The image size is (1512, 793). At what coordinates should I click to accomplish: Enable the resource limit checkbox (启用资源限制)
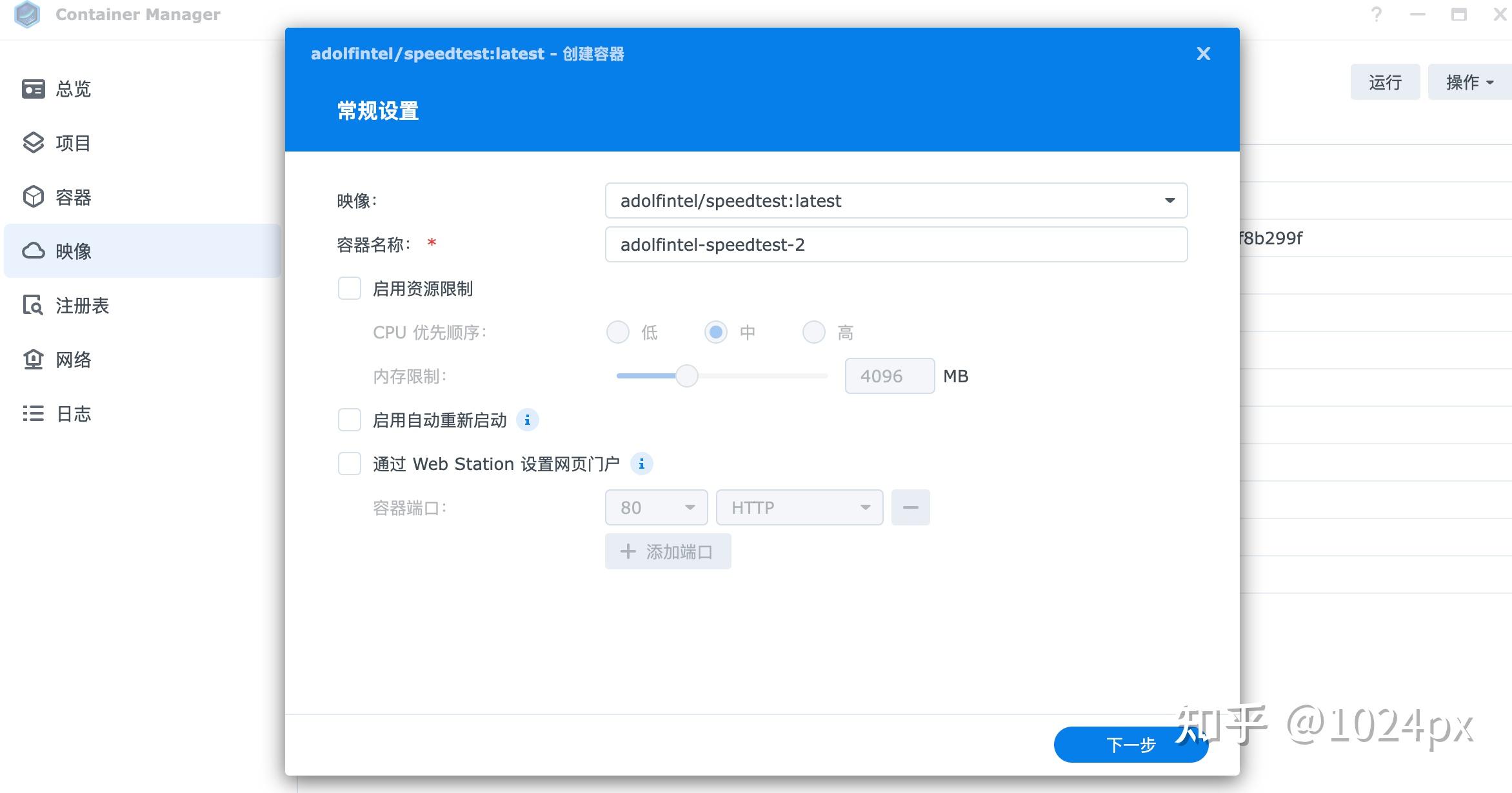point(350,289)
